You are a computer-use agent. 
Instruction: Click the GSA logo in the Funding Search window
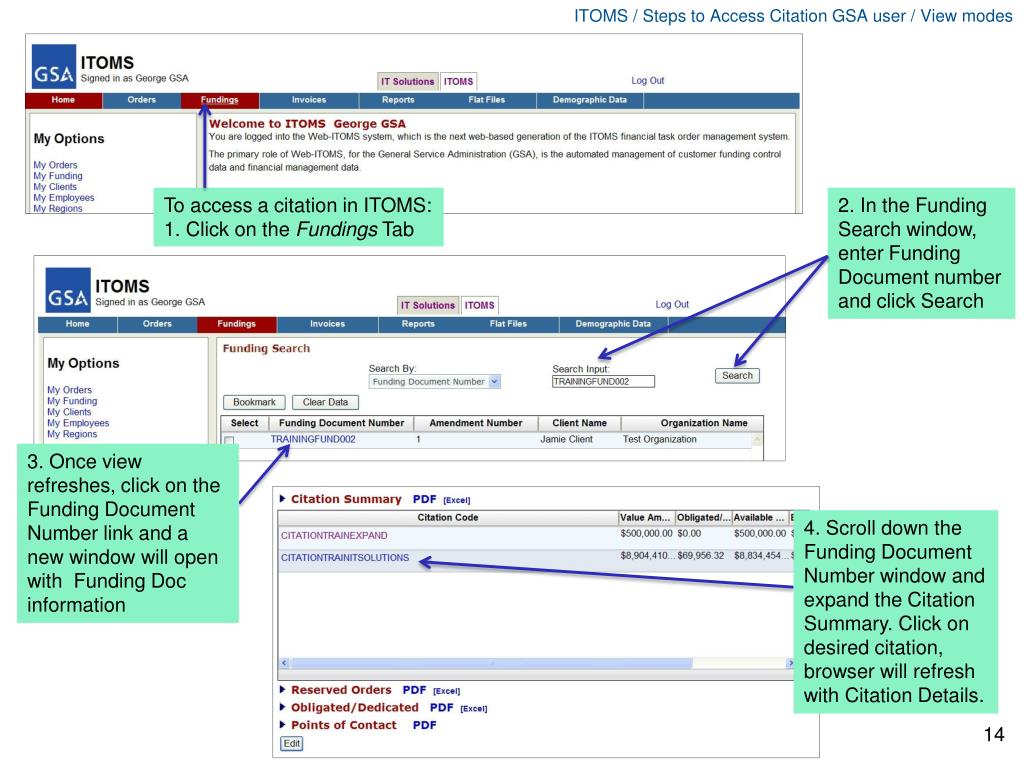tap(68, 291)
